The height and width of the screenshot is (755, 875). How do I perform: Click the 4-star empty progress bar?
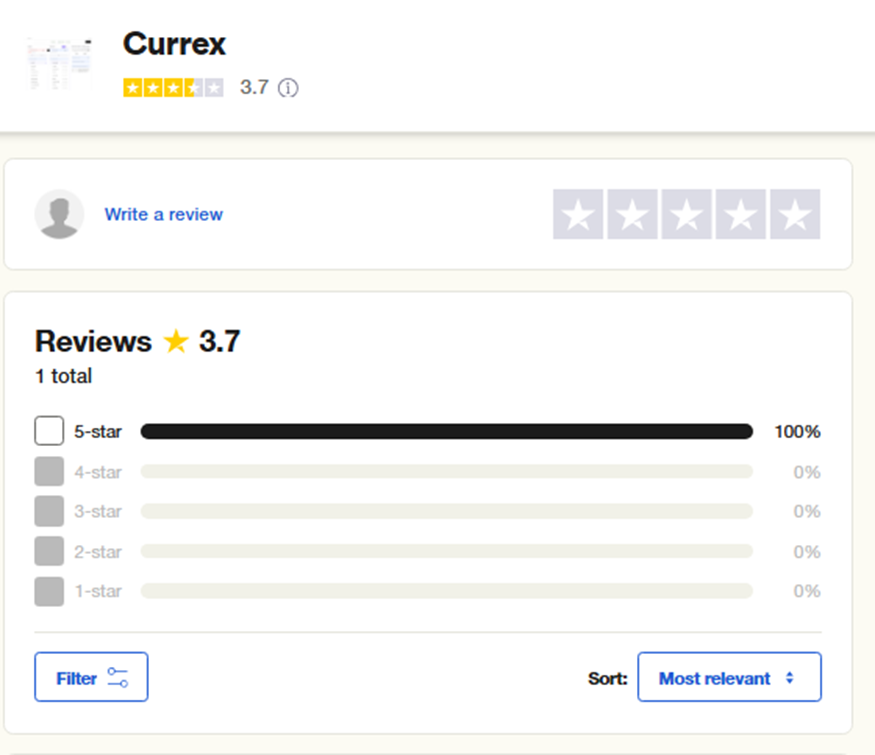tap(446, 472)
